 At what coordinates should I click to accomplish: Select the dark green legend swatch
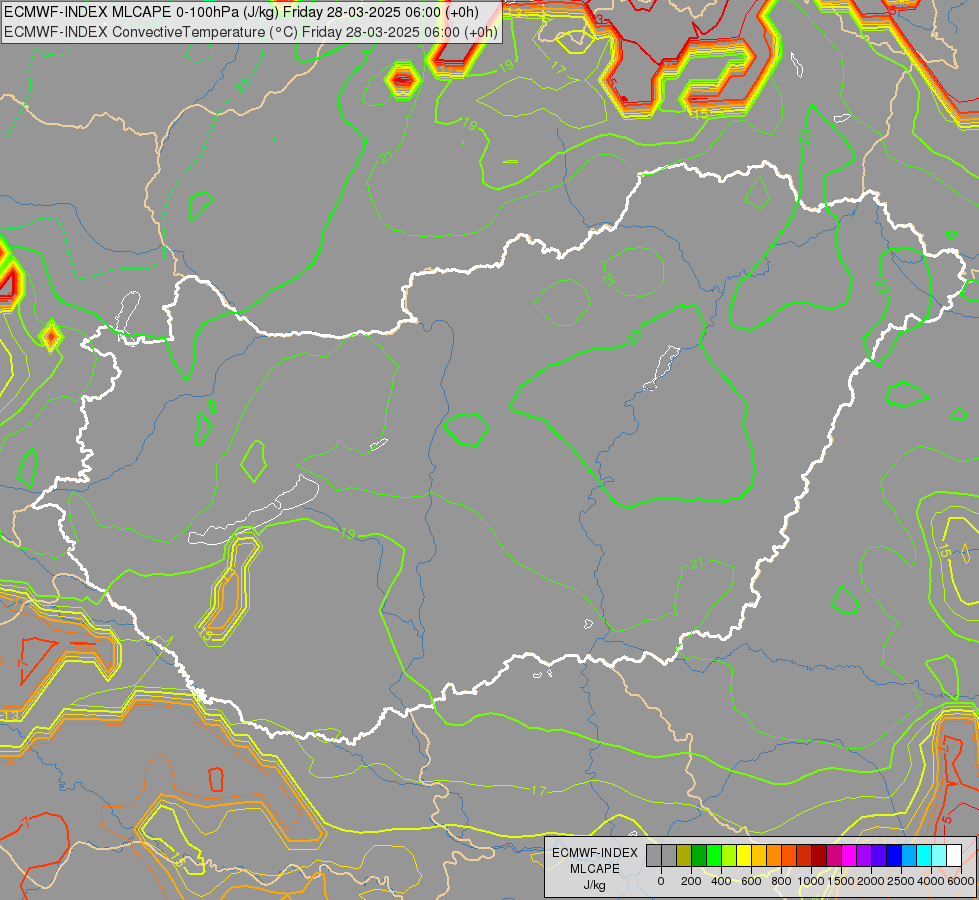699,855
